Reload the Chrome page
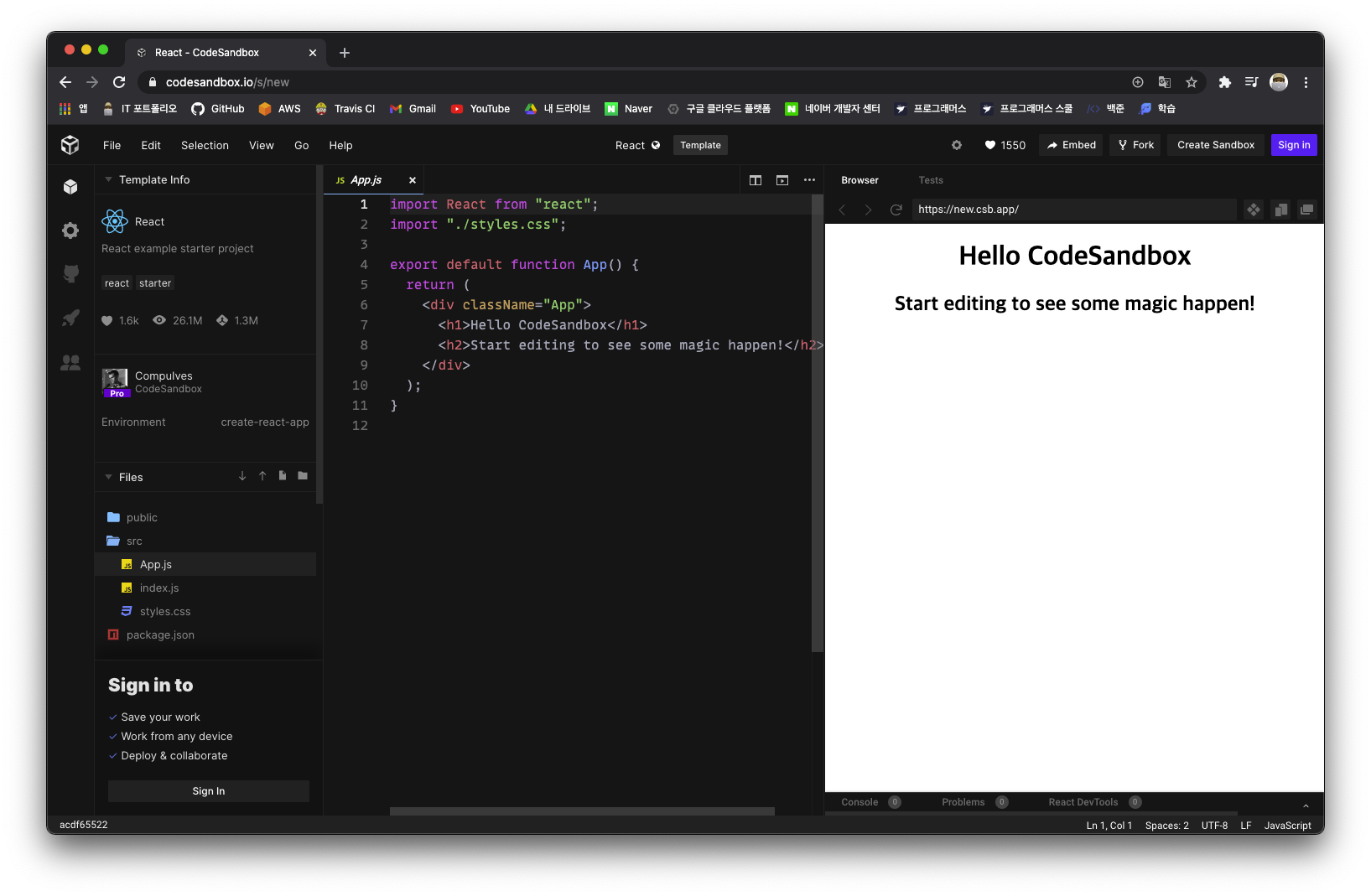The width and height of the screenshot is (1371, 896). click(119, 82)
